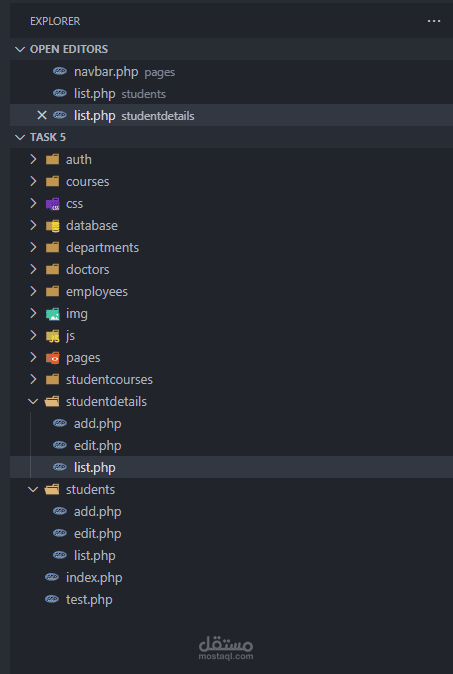The width and height of the screenshot is (453, 674).
Task: Collapse the OPEN EDITORS section
Action: [x=19, y=49]
